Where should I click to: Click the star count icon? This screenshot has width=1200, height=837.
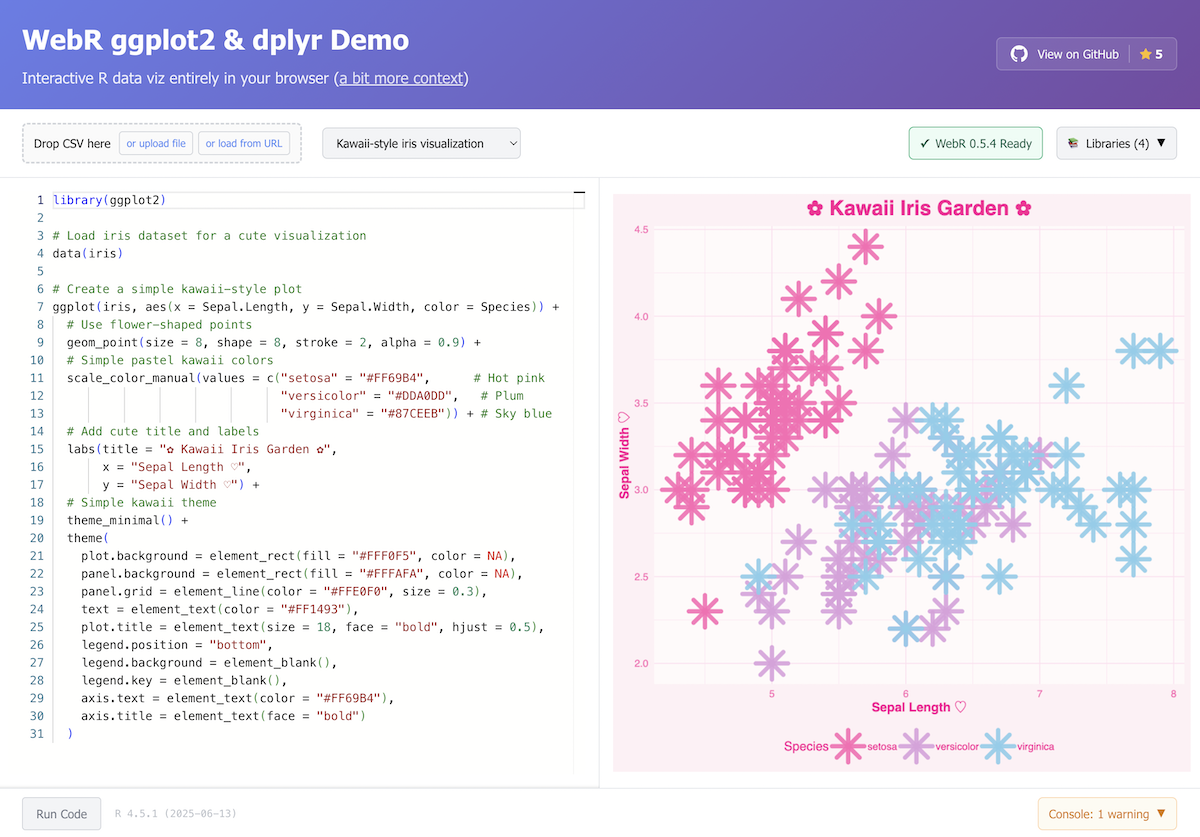click(x=1146, y=54)
